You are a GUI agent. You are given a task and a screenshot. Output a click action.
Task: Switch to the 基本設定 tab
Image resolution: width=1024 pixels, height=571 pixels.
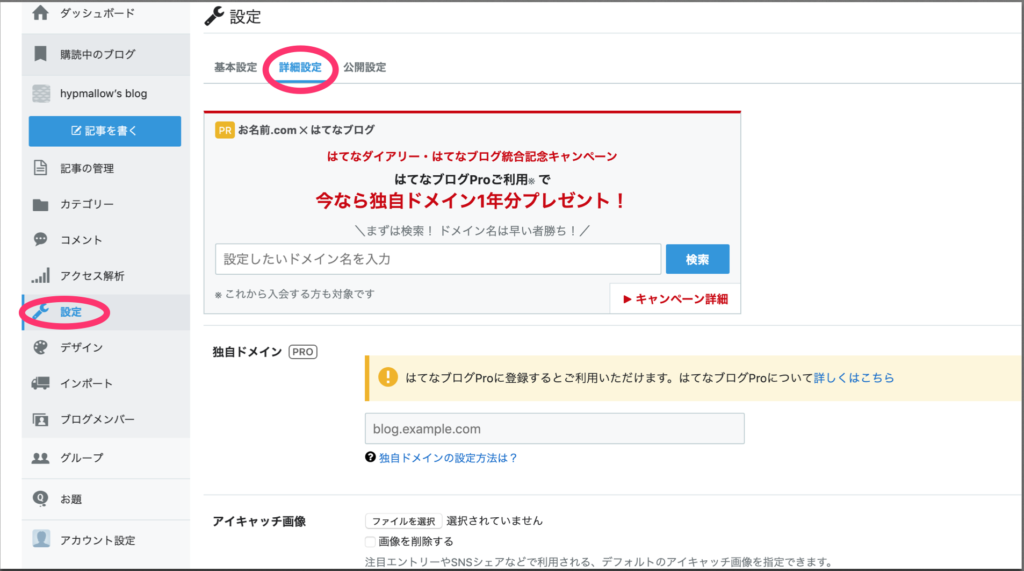point(235,68)
